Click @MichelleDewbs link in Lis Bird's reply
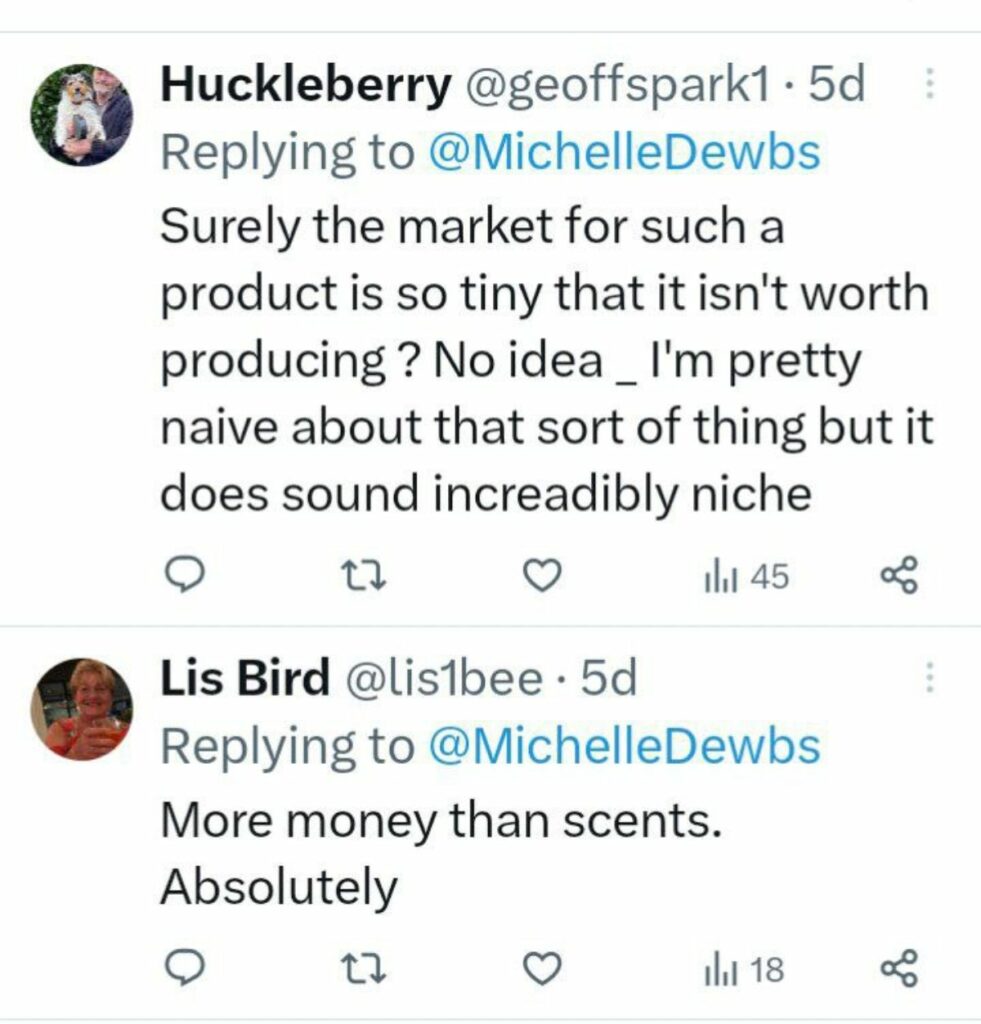 [624, 746]
